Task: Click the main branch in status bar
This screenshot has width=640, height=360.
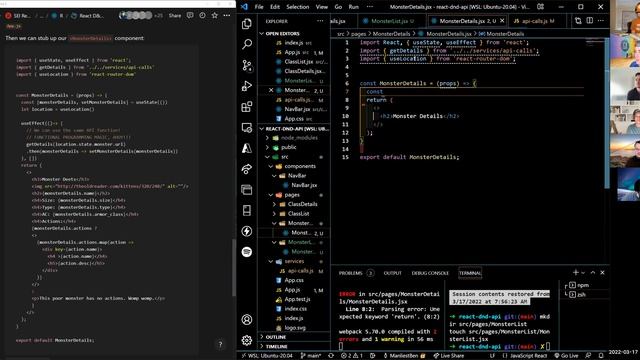Action: [x=311, y=356]
